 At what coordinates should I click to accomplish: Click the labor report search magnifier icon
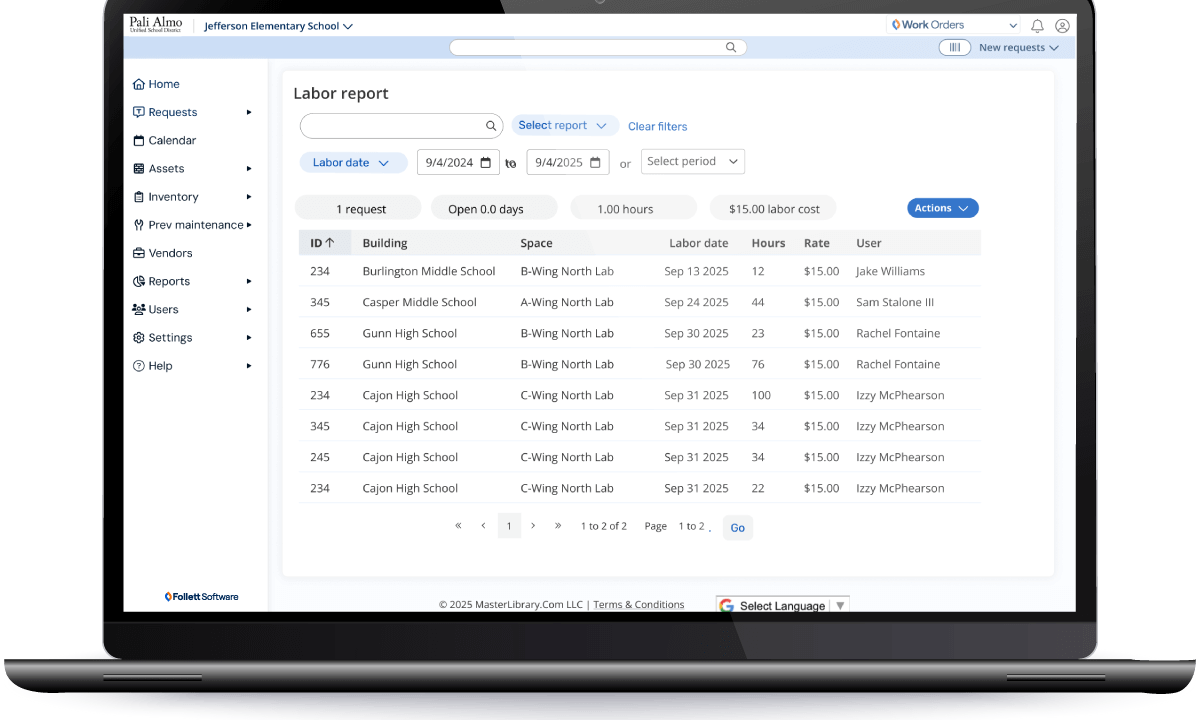point(491,126)
